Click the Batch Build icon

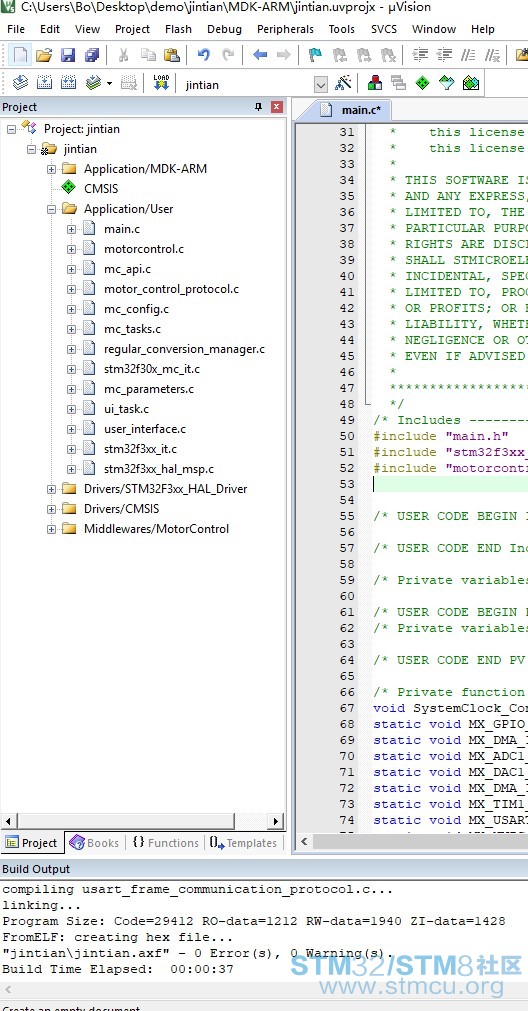93,83
